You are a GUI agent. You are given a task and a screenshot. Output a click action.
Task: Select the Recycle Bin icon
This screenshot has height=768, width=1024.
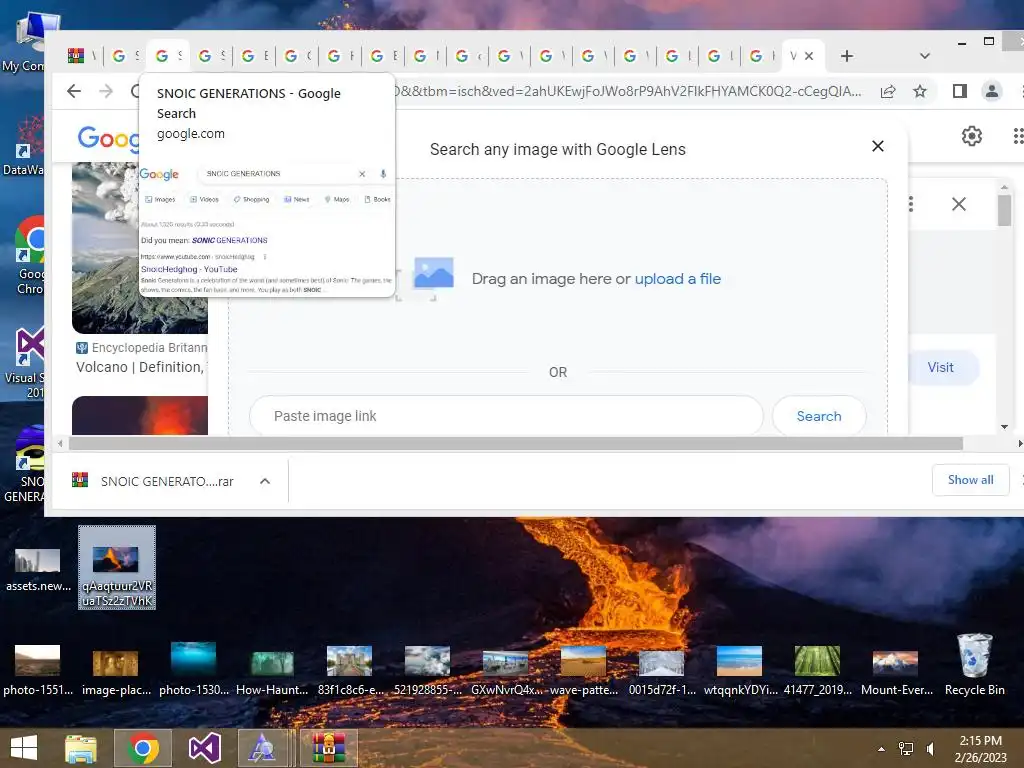coord(974,665)
